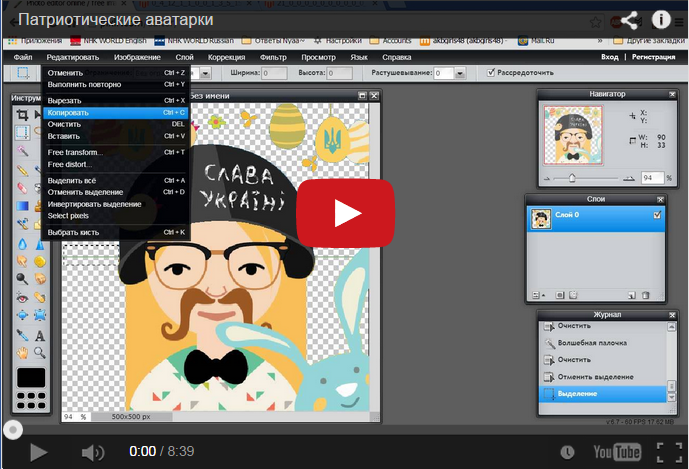
Task: Open Layer Styles icon in Слои panel
Action: pyautogui.click(x=573, y=295)
